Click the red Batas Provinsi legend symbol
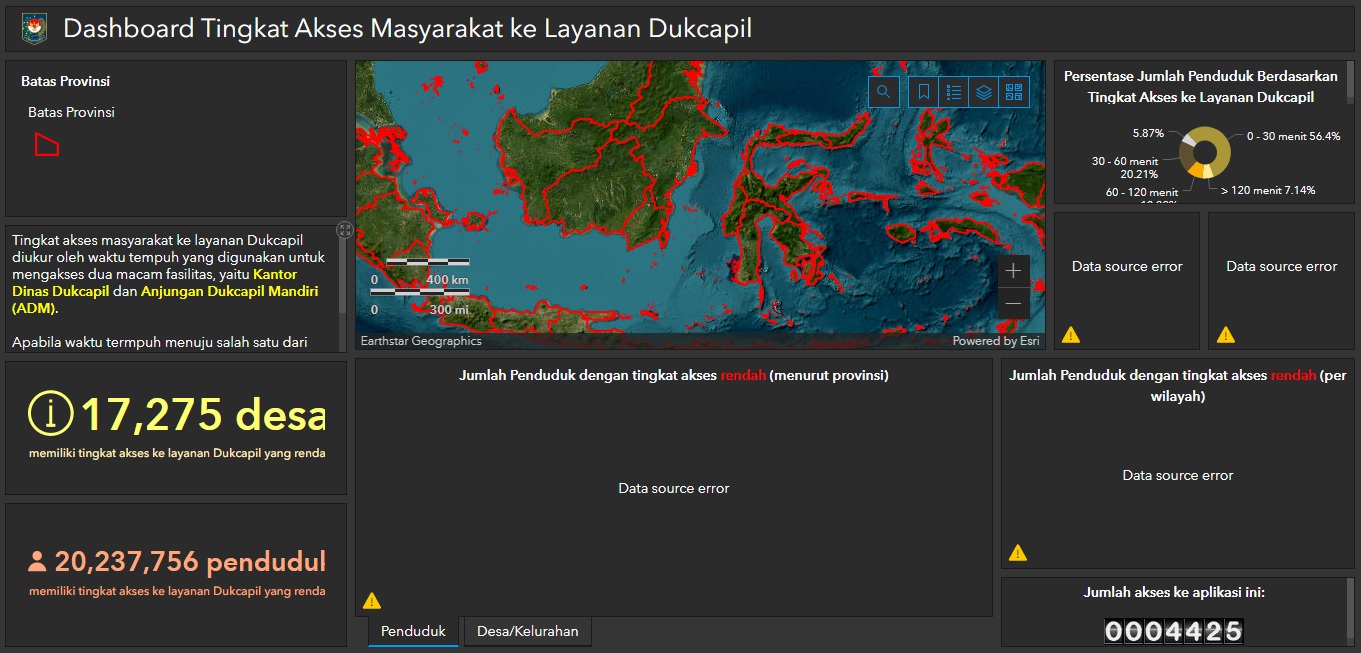This screenshot has width=1361, height=653. (x=46, y=144)
